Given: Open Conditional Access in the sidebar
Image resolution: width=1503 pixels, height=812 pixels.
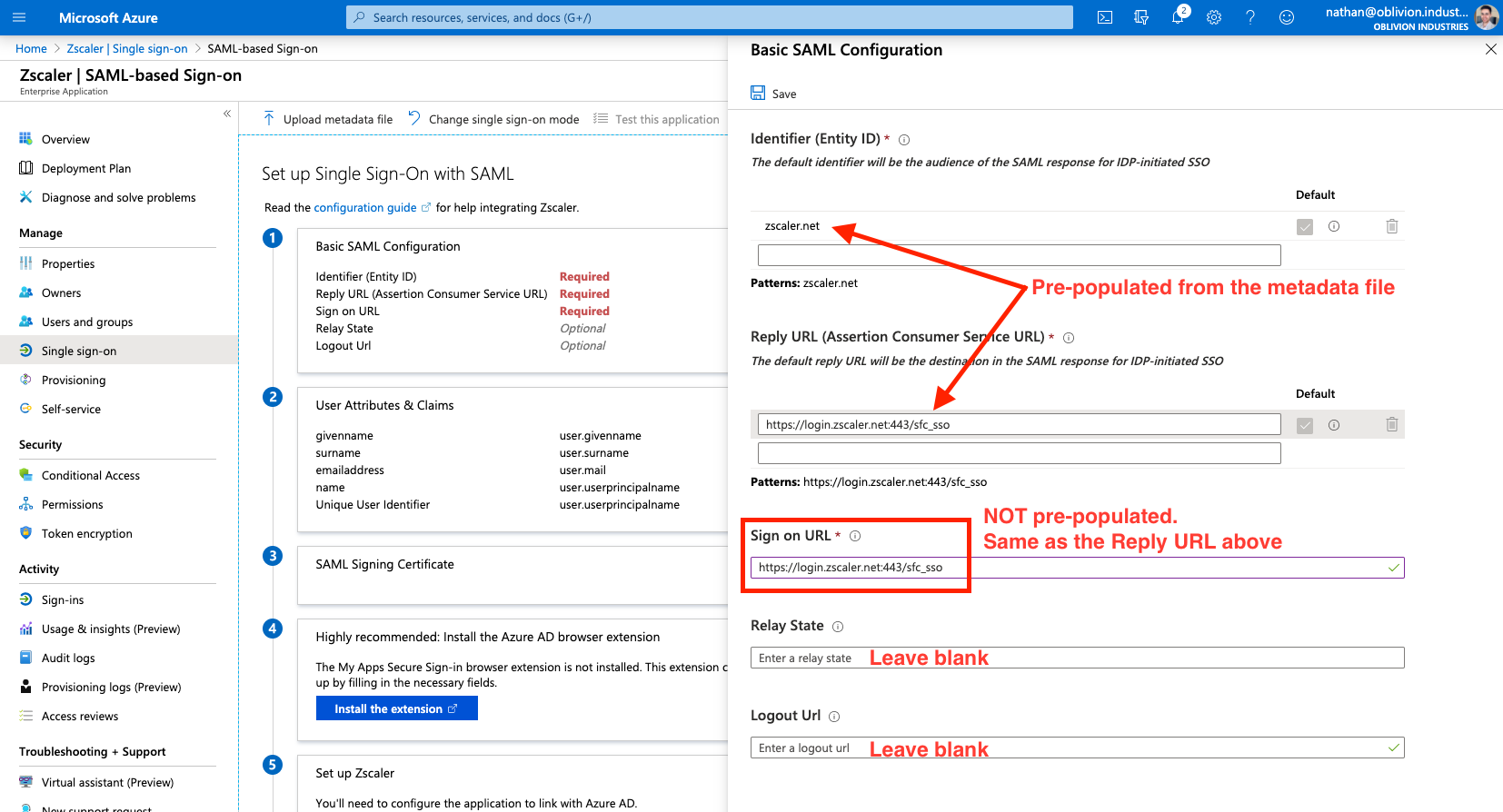Looking at the screenshot, I should tap(90, 475).
